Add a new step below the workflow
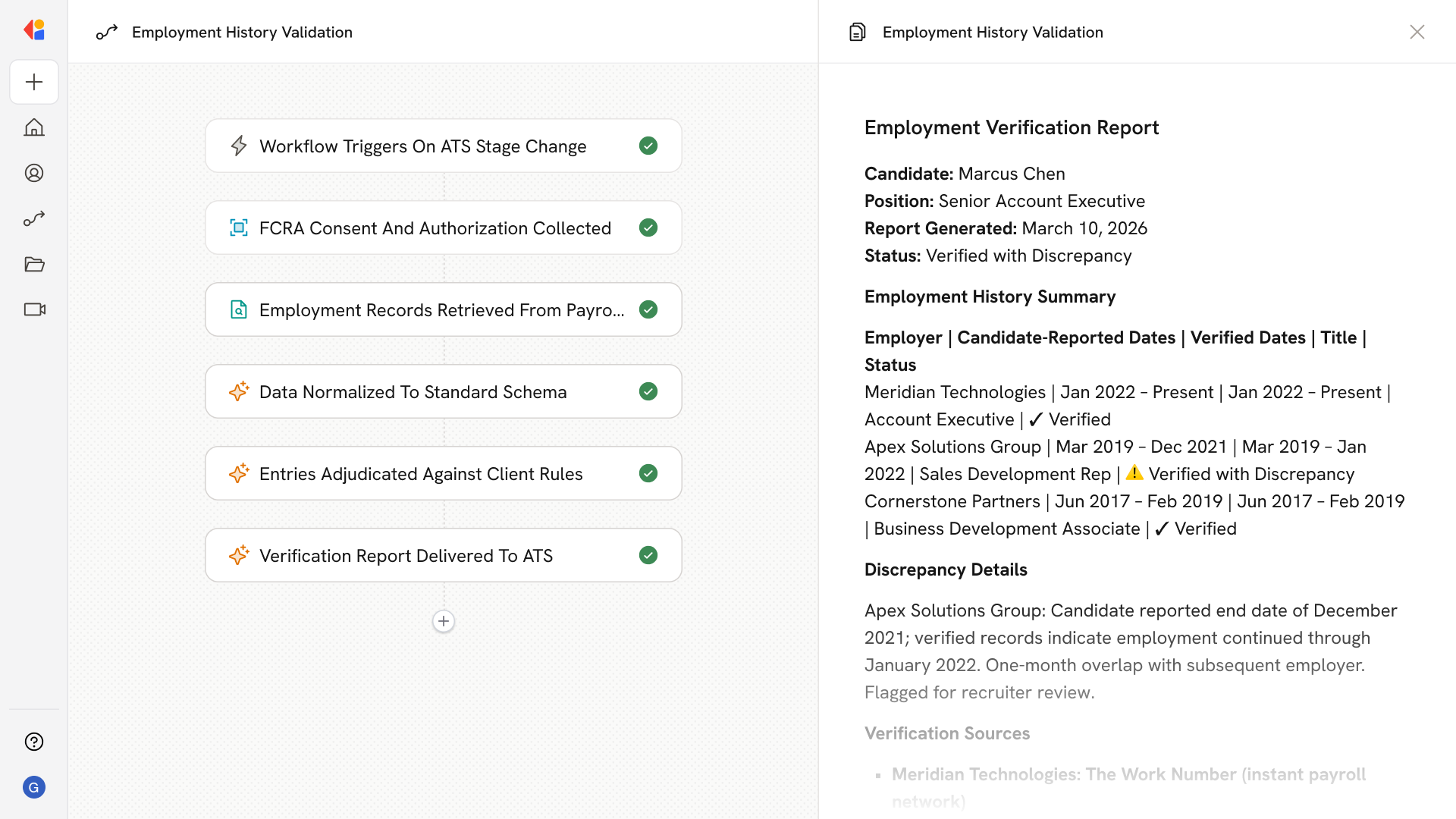Image resolution: width=1456 pixels, height=819 pixels. [444, 621]
